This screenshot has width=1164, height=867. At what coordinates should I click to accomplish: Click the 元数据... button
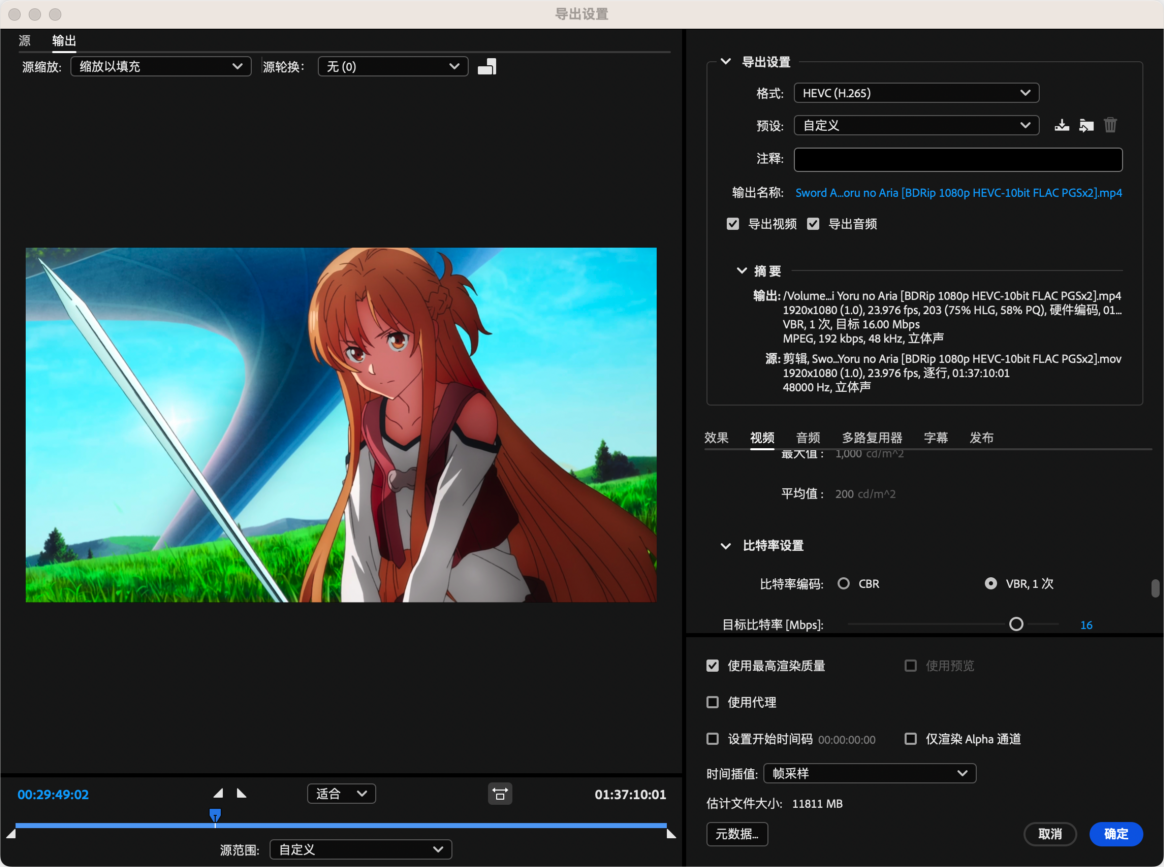(737, 834)
